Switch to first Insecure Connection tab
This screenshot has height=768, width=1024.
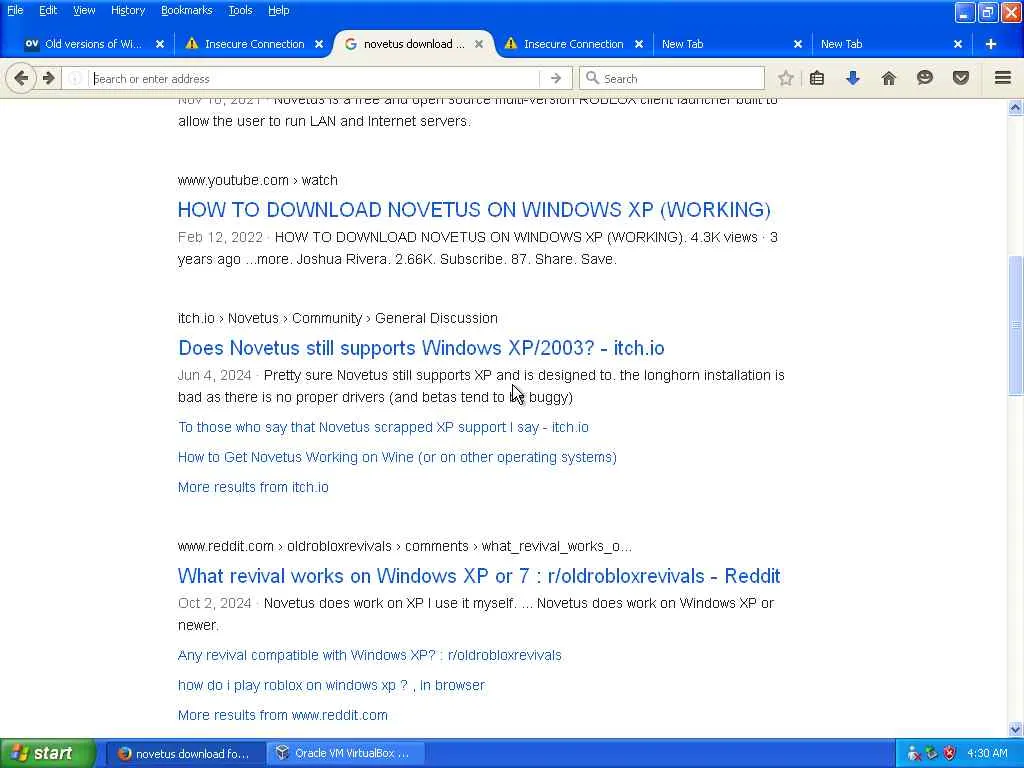[255, 44]
